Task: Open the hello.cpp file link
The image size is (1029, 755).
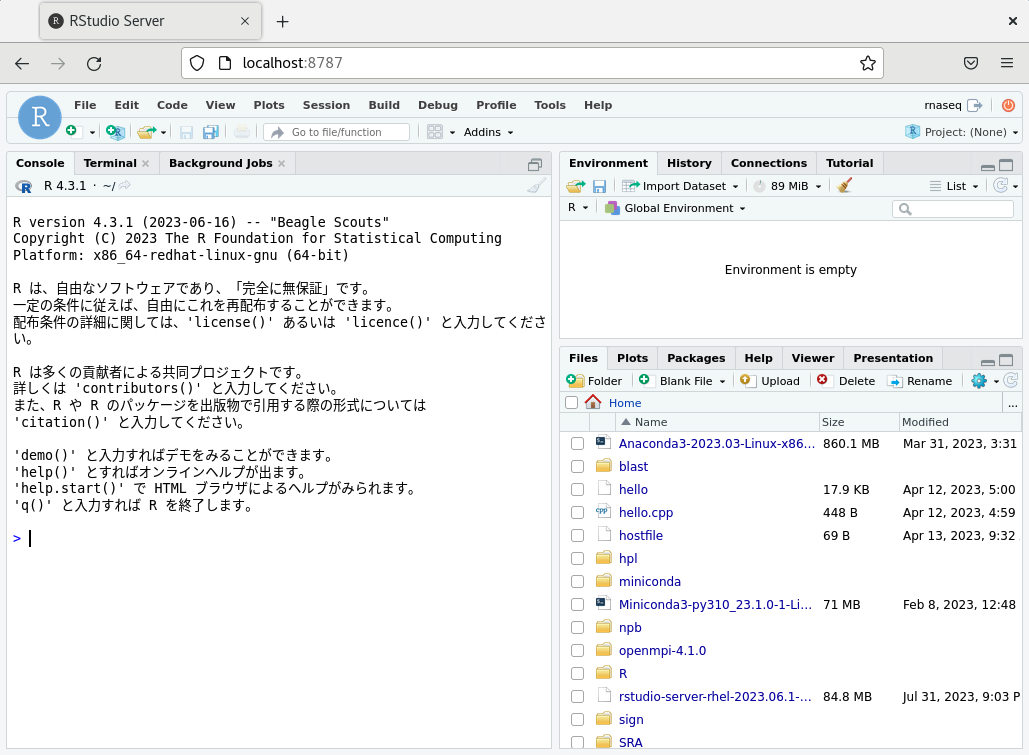Action: click(646, 513)
